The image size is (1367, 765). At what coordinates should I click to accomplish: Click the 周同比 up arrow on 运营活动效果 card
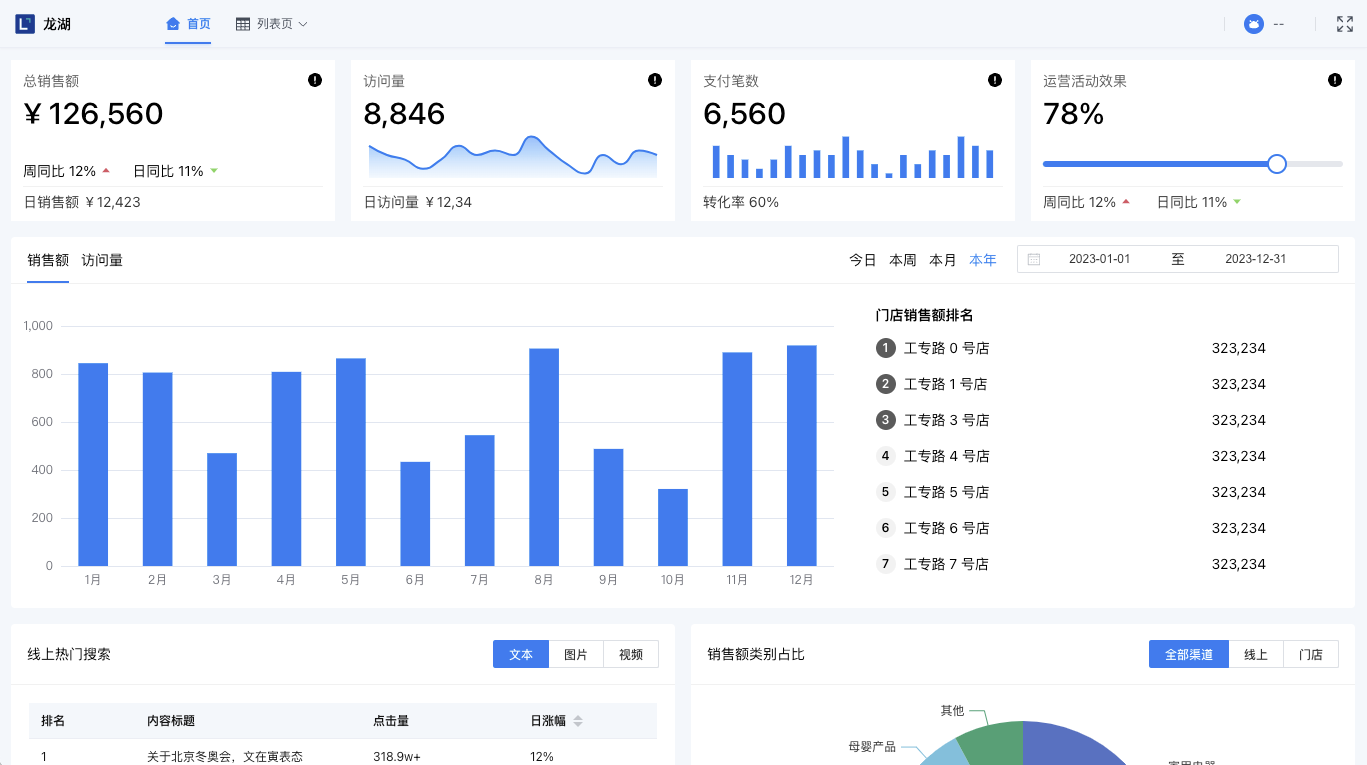1126,202
